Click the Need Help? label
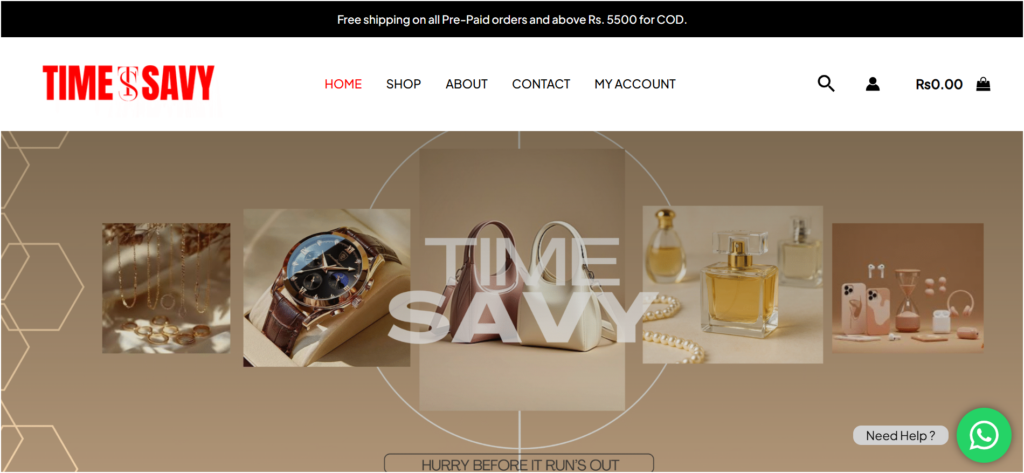Viewport: 1024px width, 473px height. (900, 435)
